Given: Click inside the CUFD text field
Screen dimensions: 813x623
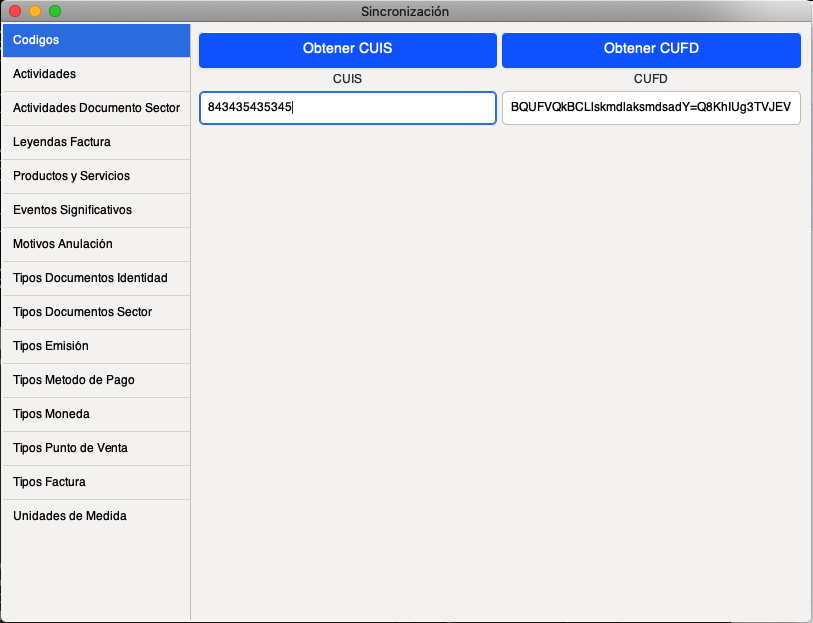Looking at the screenshot, I should click(x=651, y=107).
